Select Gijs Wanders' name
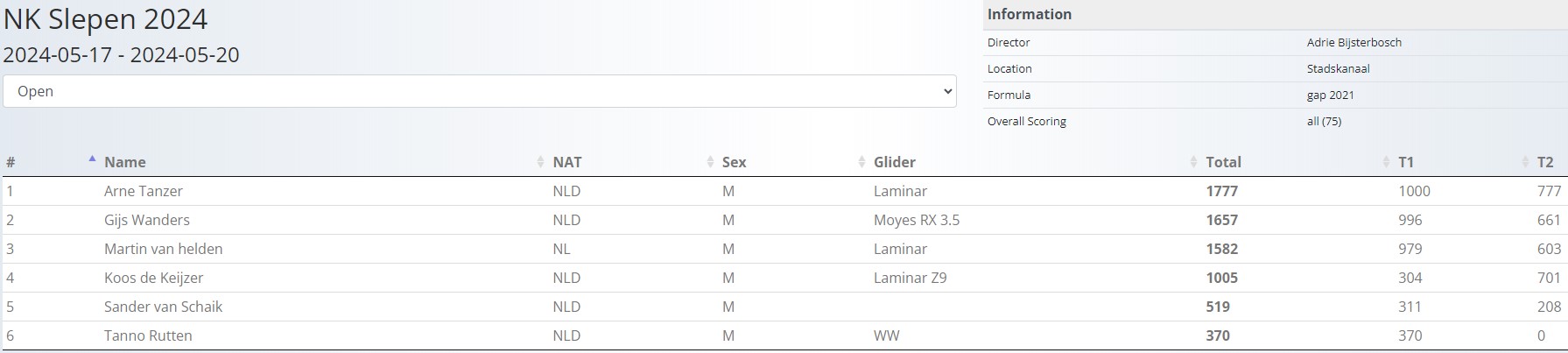The width and height of the screenshot is (1568, 353). pyautogui.click(x=147, y=220)
